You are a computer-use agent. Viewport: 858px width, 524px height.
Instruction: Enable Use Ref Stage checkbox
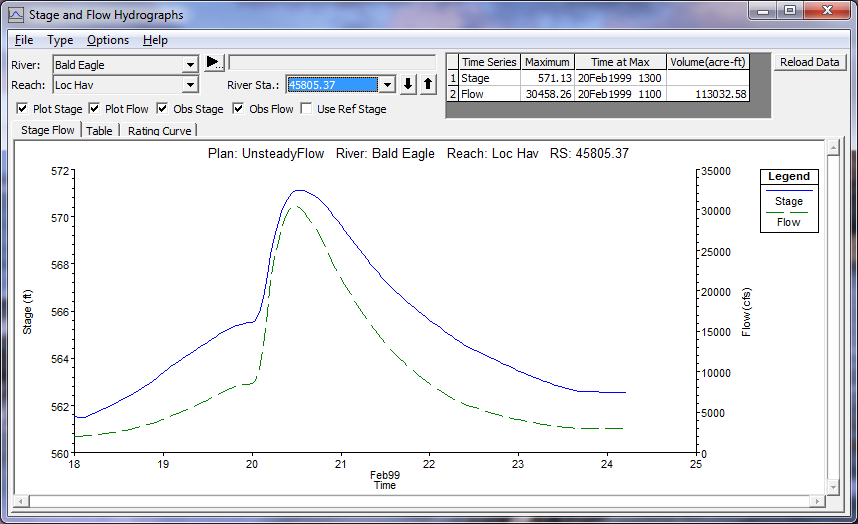(x=307, y=109)
